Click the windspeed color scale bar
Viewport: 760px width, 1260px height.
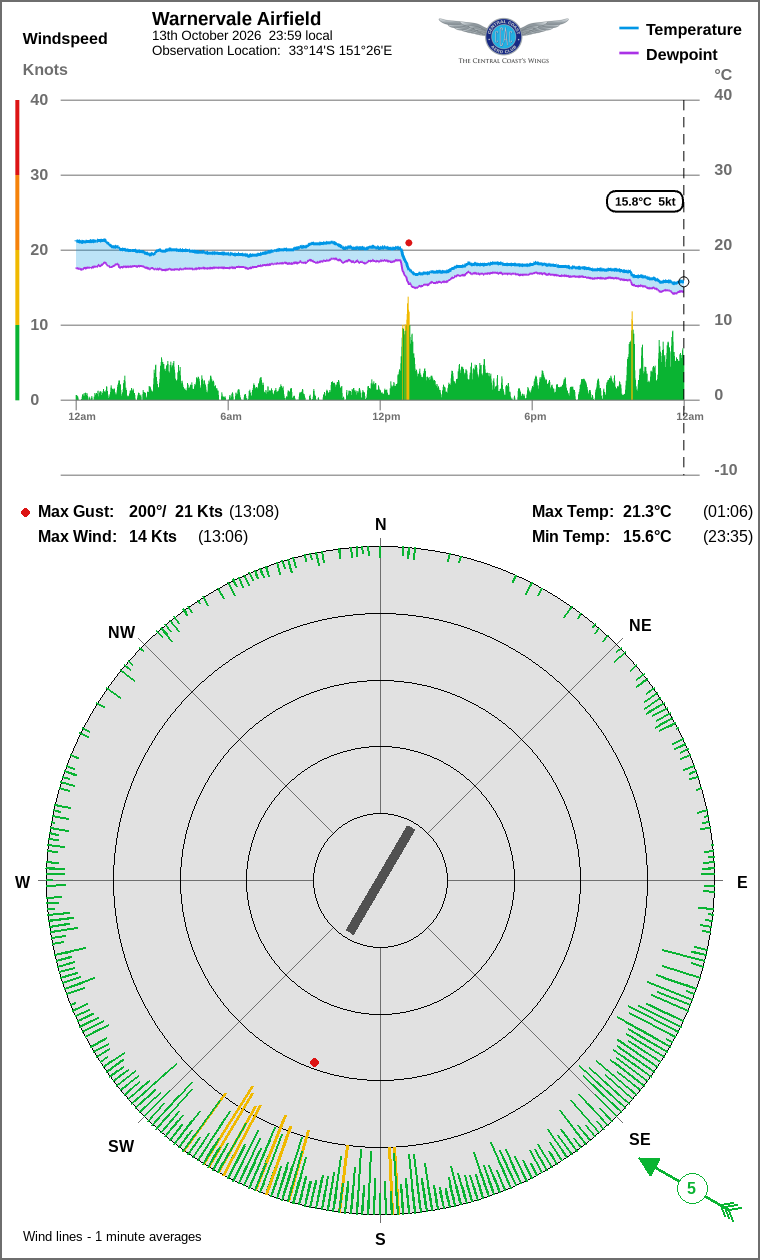(x=17, y=250)
